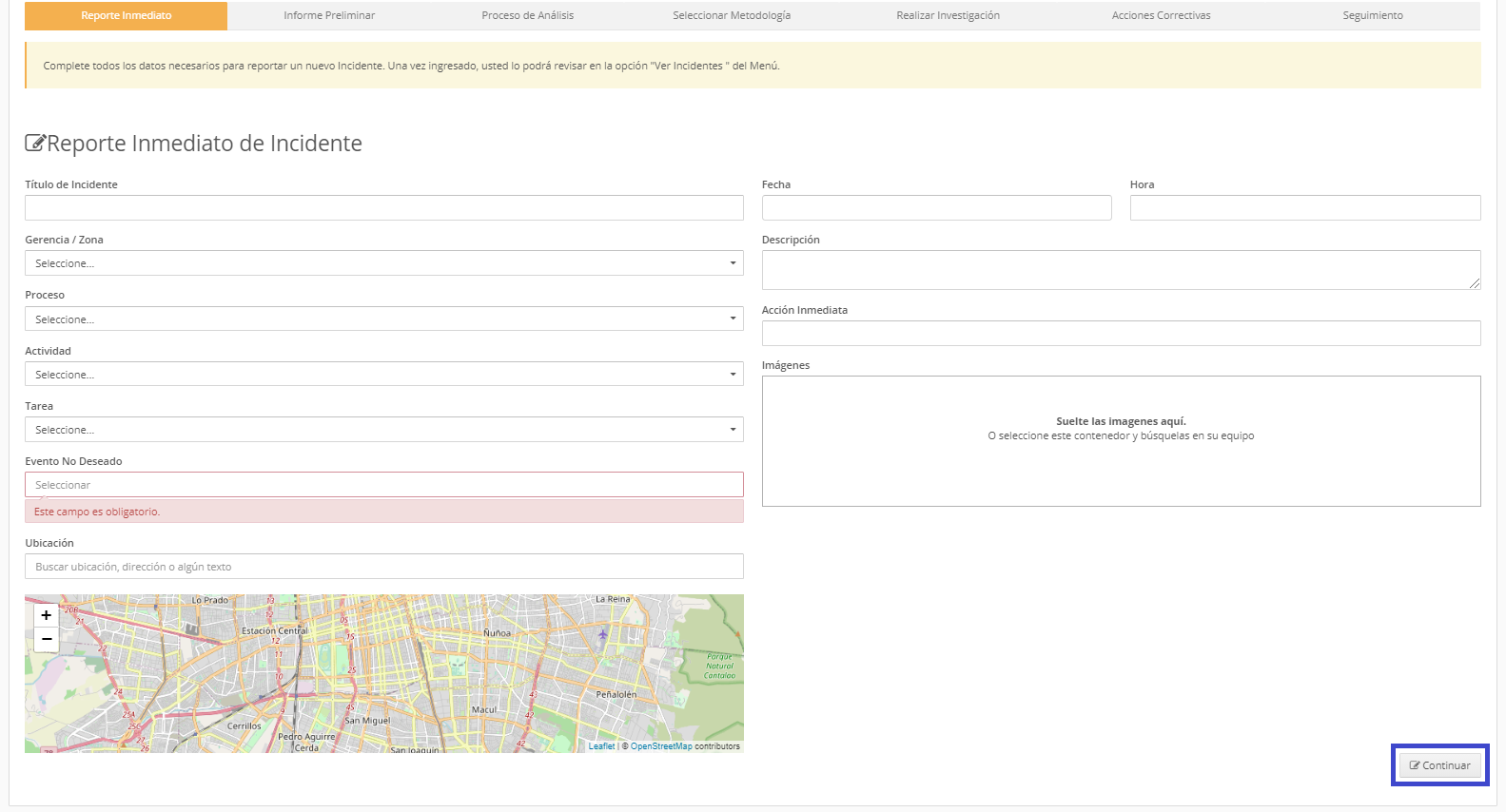Viewport: 1506px width, 812px height.
Task: Open the Actividad dropdown
Action: (x=384, y=374)
